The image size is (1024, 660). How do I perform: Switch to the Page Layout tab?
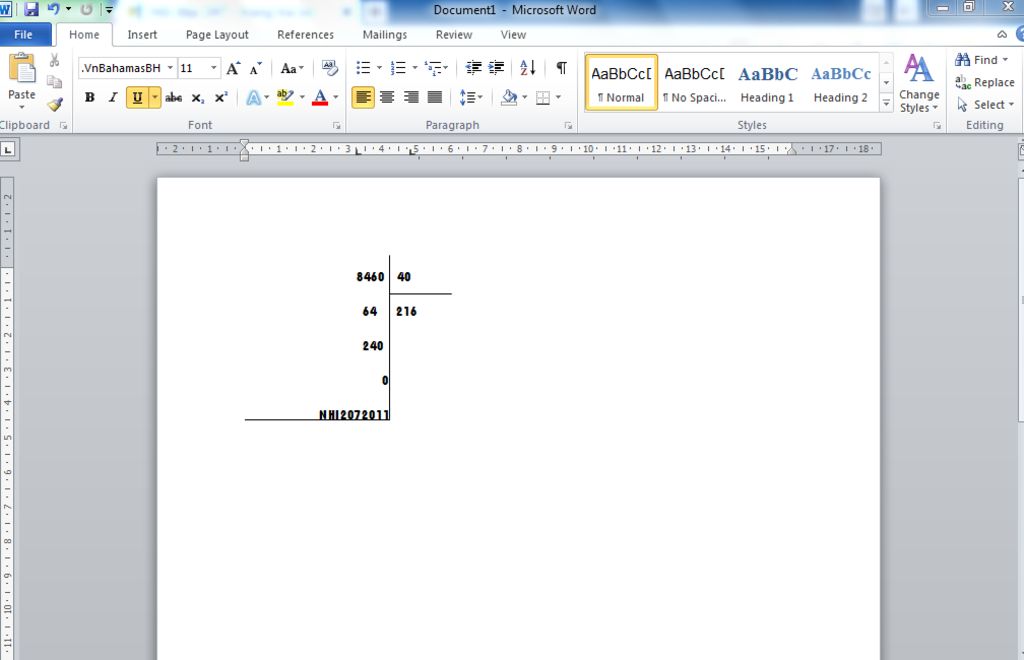(217, 35)
